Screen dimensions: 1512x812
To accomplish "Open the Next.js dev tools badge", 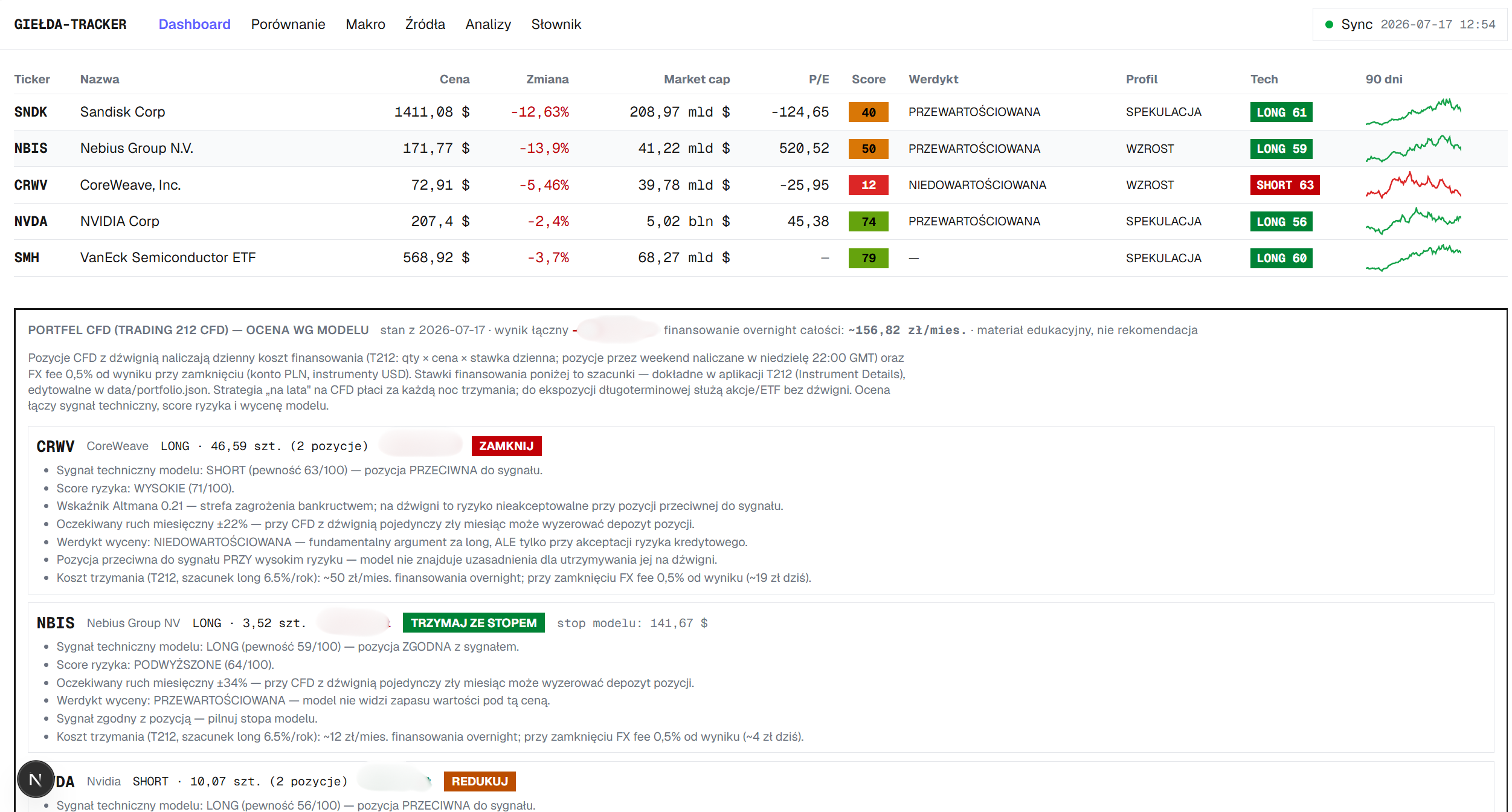I will click(36, 779).
